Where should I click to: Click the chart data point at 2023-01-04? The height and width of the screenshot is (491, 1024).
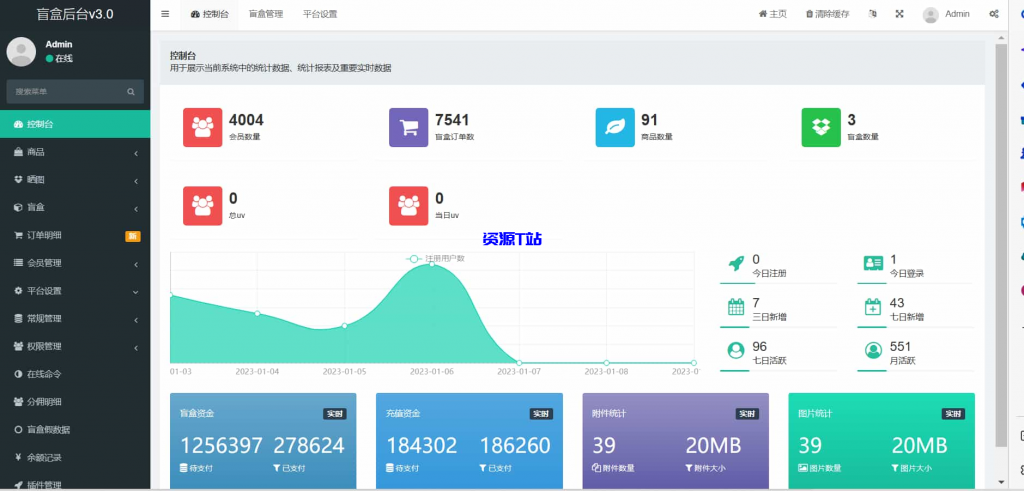pos(257,313)
